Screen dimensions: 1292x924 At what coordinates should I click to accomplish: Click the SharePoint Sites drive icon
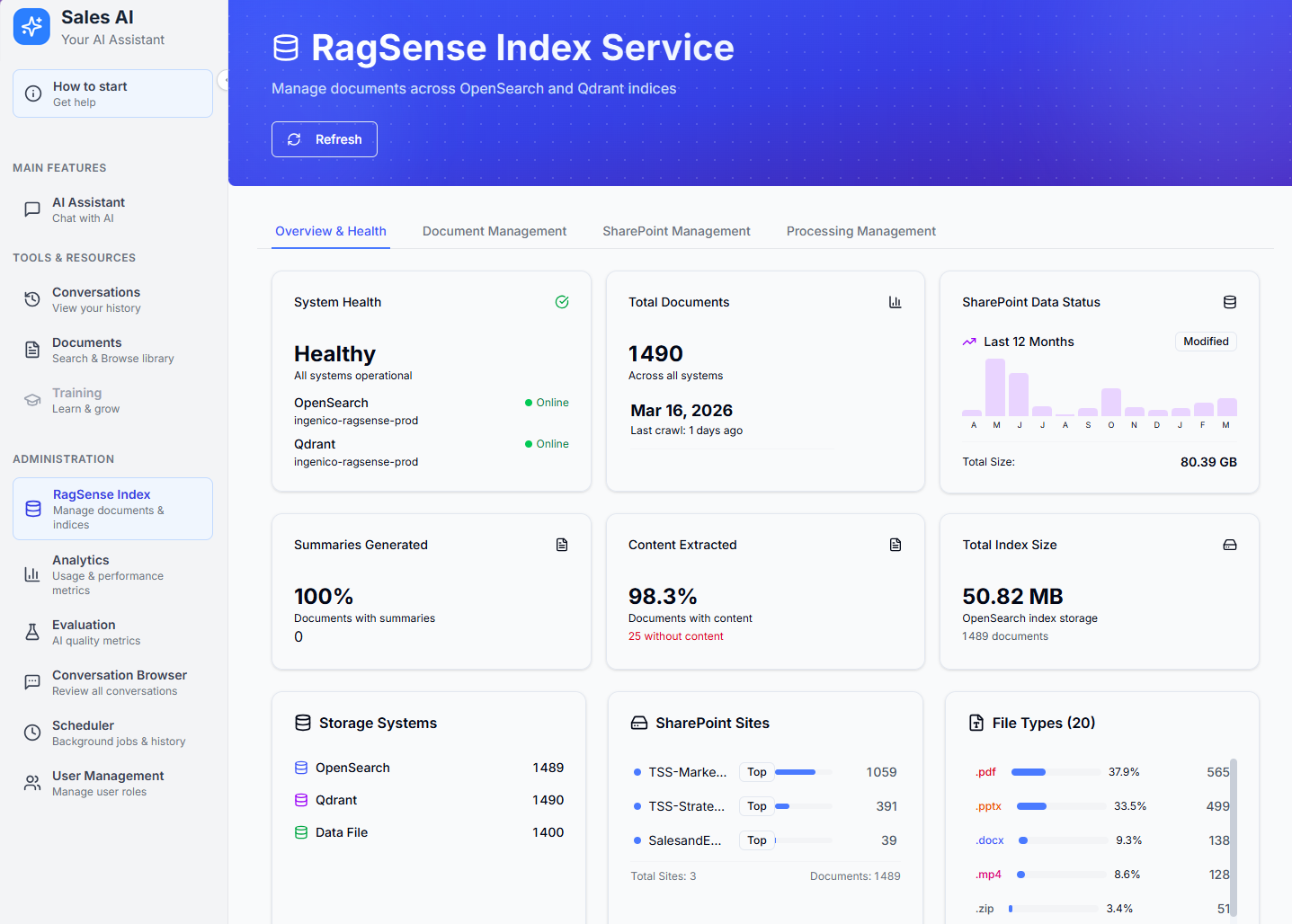point(639,723)
